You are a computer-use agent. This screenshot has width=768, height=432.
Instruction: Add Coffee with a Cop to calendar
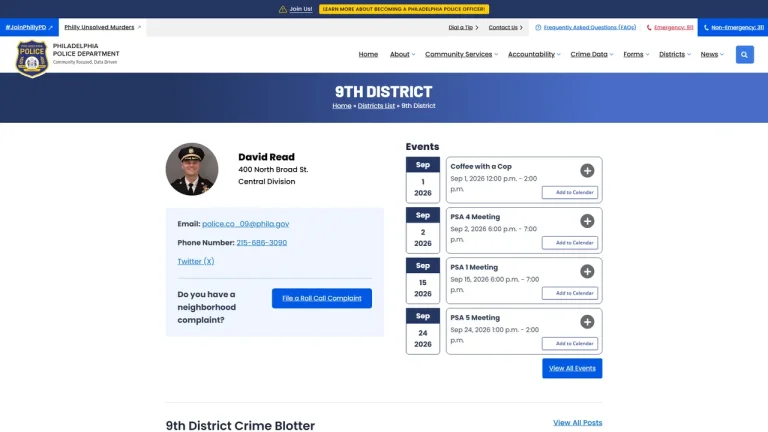570,192
